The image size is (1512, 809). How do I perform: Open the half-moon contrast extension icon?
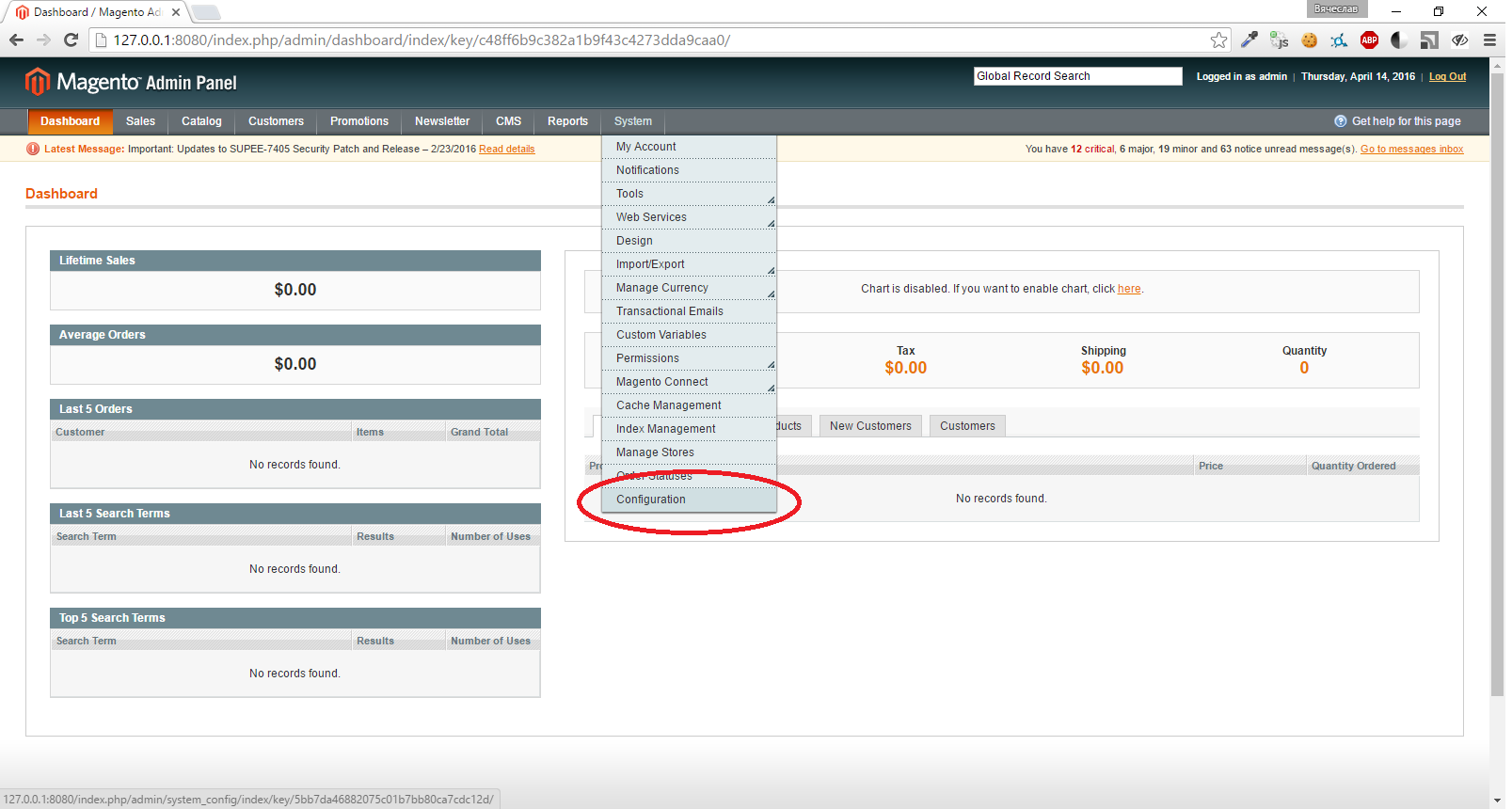1399,40
